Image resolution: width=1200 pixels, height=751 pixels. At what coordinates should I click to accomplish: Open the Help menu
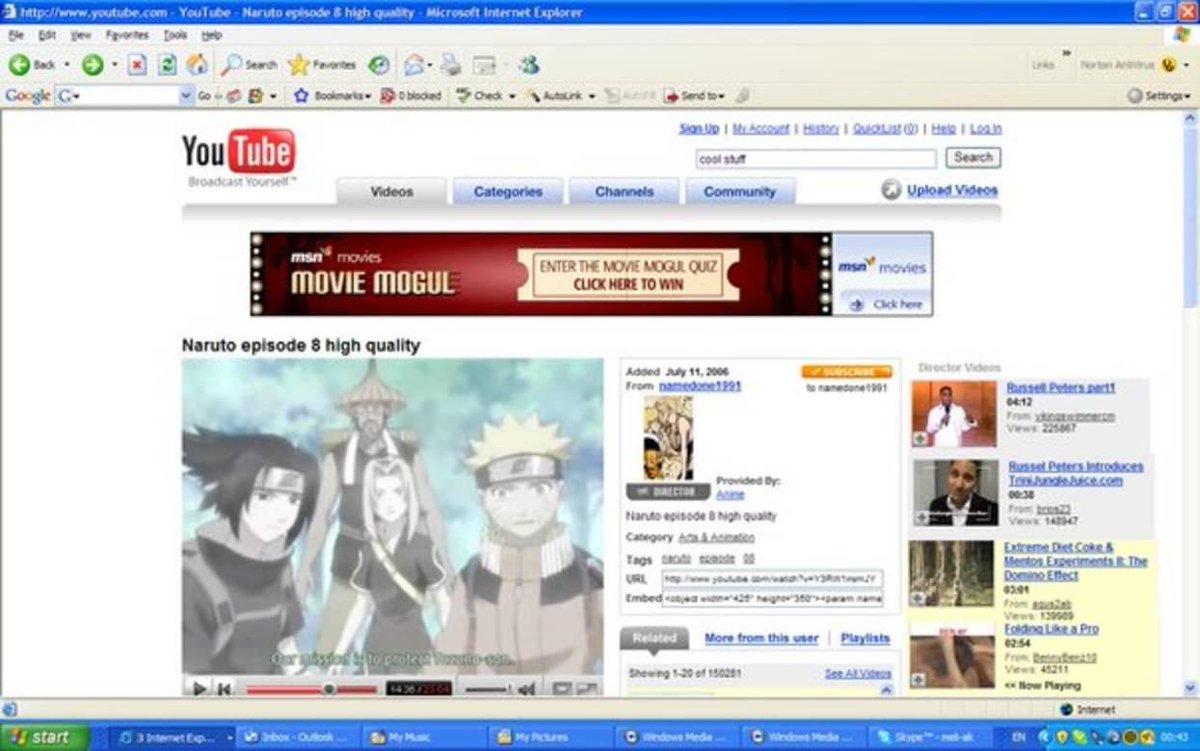(x=211, y=35)
